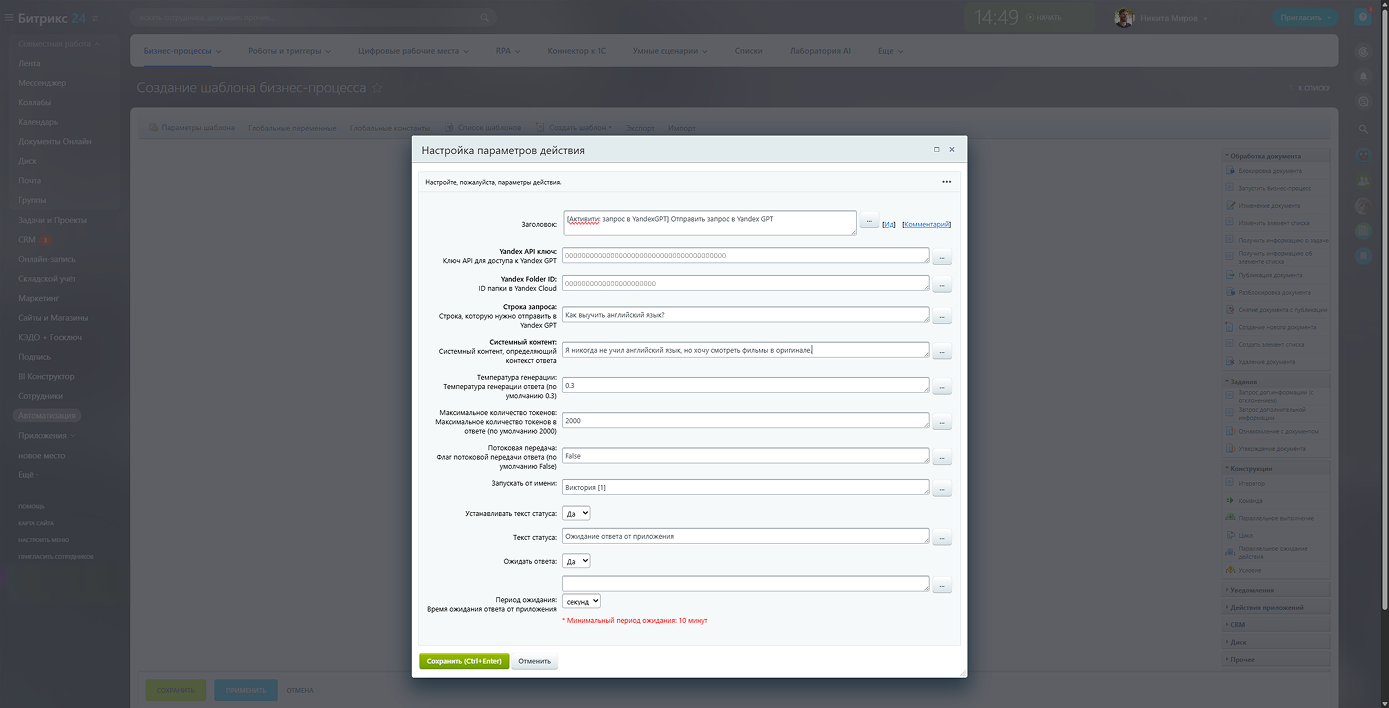Open value picker for Yandex API ключ
The image size is (1389, 708).
(943, 257)
